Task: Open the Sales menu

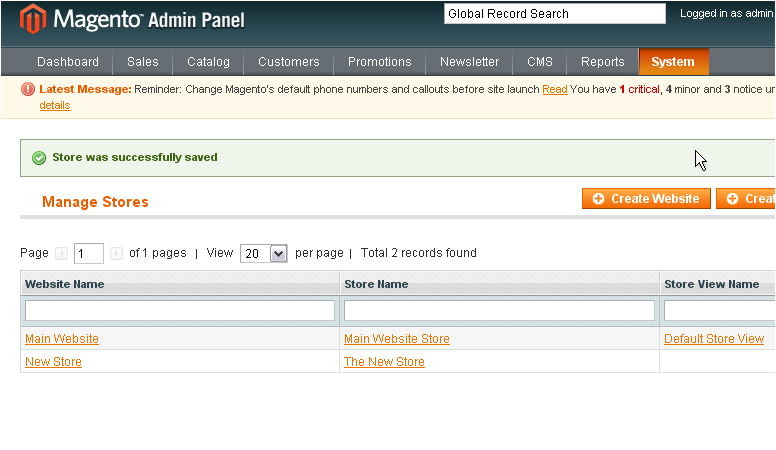Action: [x=143, y=62]
